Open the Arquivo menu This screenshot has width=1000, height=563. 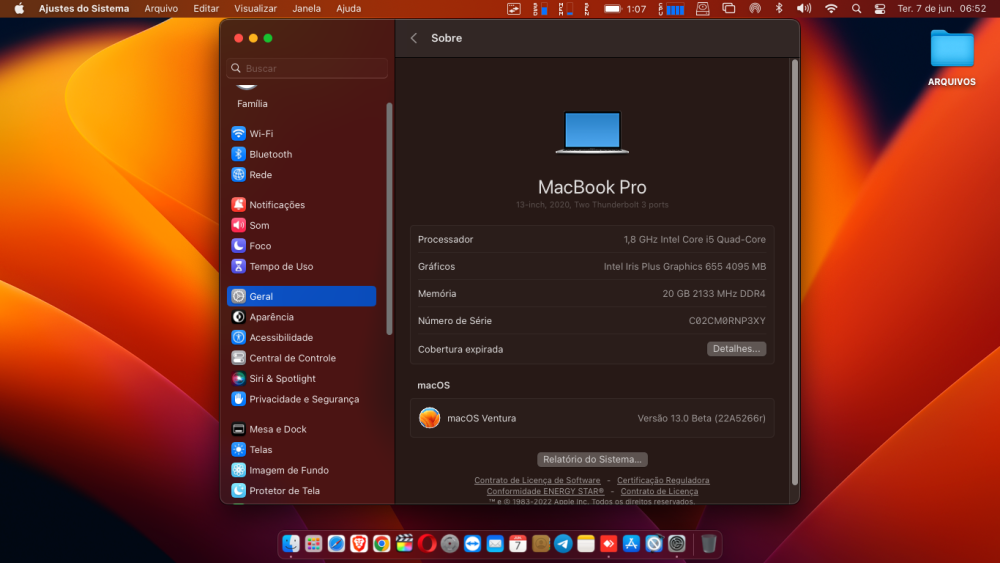point(161,8)
